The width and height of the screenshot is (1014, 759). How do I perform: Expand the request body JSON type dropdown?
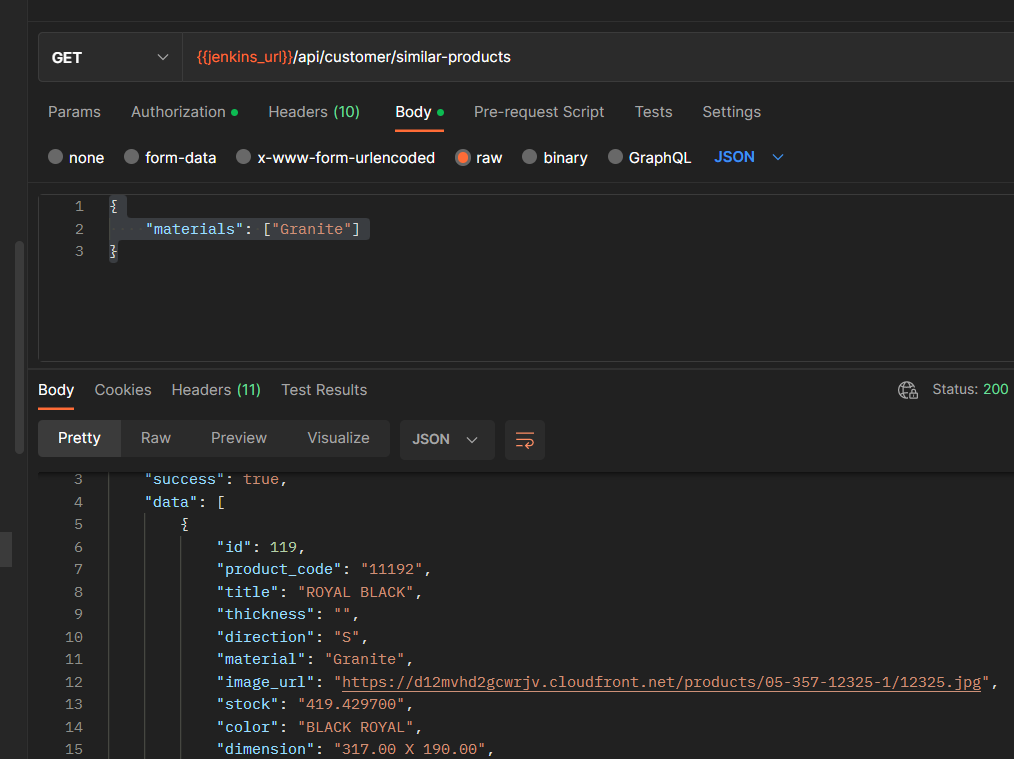[x=749, y=157]
